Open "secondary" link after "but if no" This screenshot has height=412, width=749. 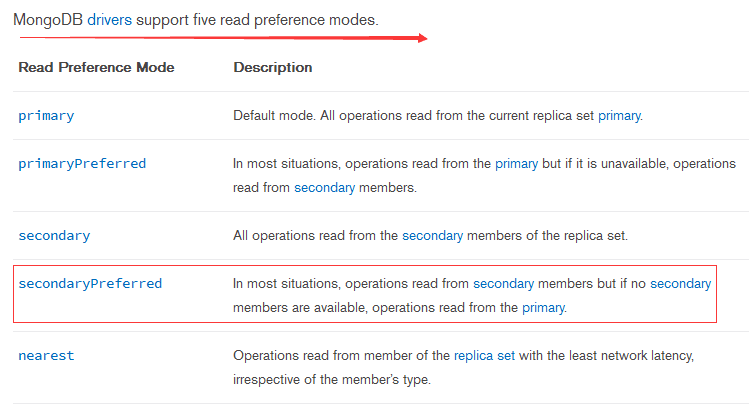tap(680, 283)
